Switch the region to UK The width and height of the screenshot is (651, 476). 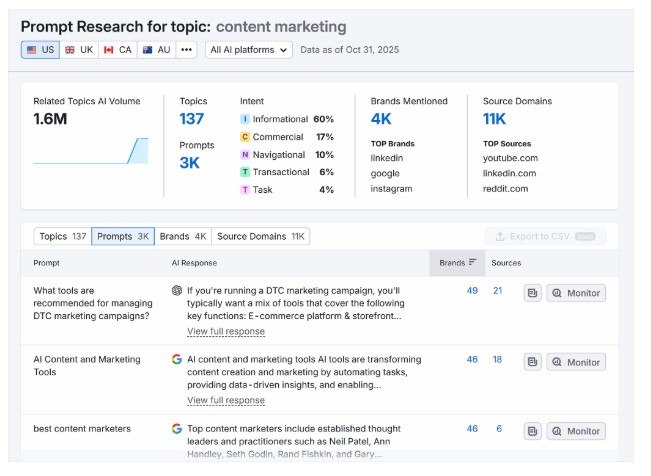(79, 49)
